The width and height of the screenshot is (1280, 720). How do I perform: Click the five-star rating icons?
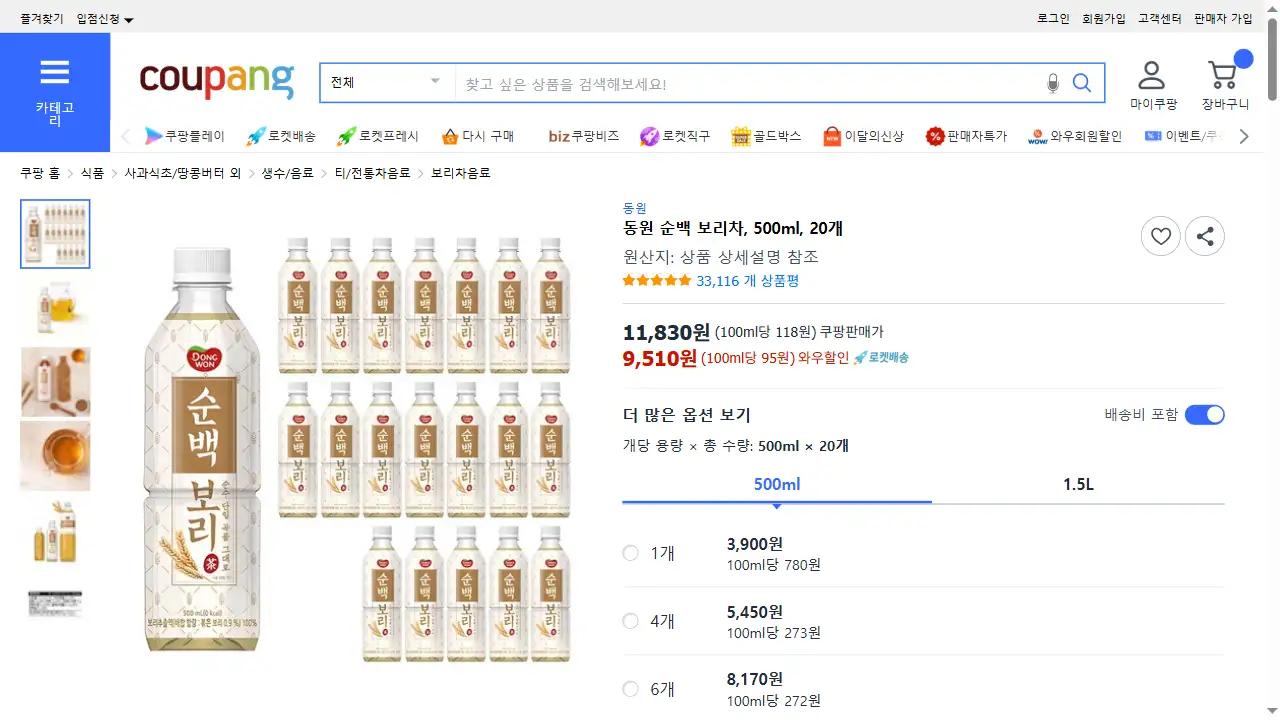pyautogui.click(x=657, y=281)
